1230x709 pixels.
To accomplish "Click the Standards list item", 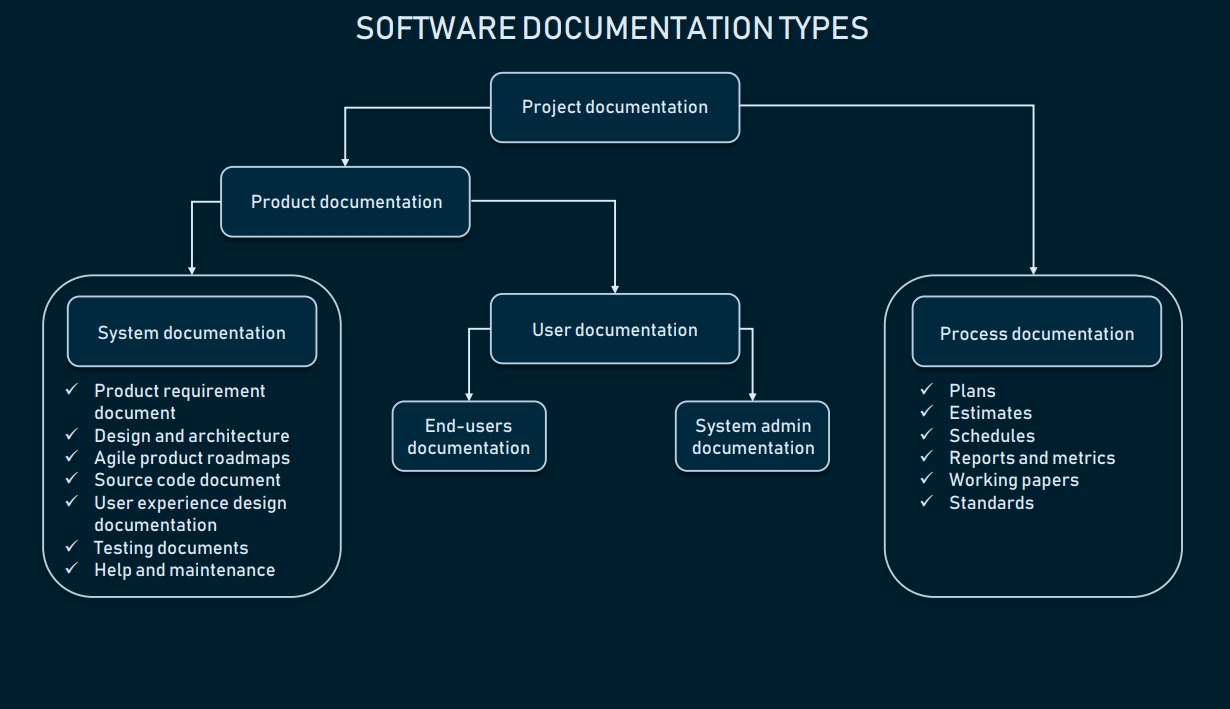I will click(991, 503).
